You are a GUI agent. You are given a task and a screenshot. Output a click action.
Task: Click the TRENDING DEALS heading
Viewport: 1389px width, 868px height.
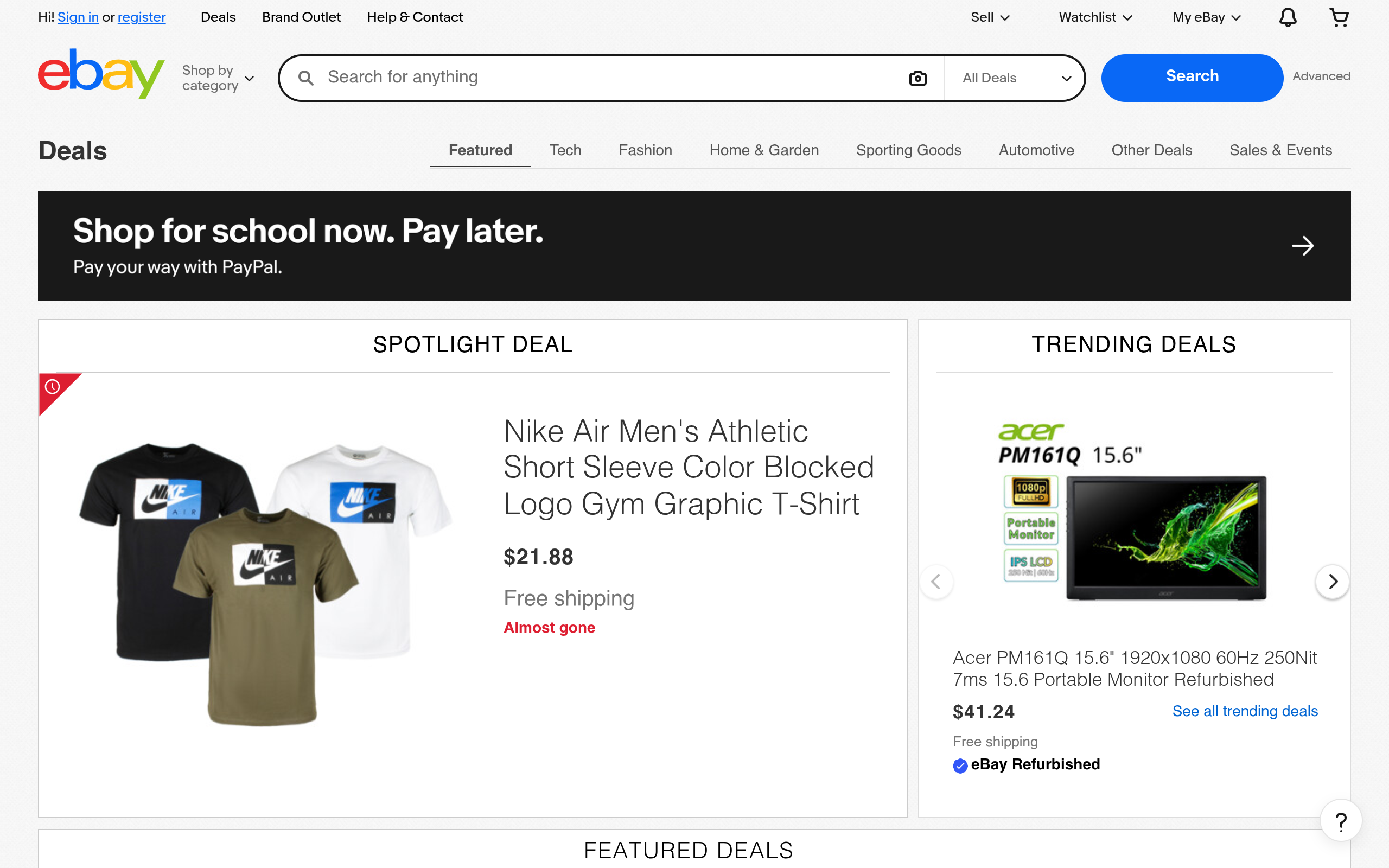coord(1134,344)
